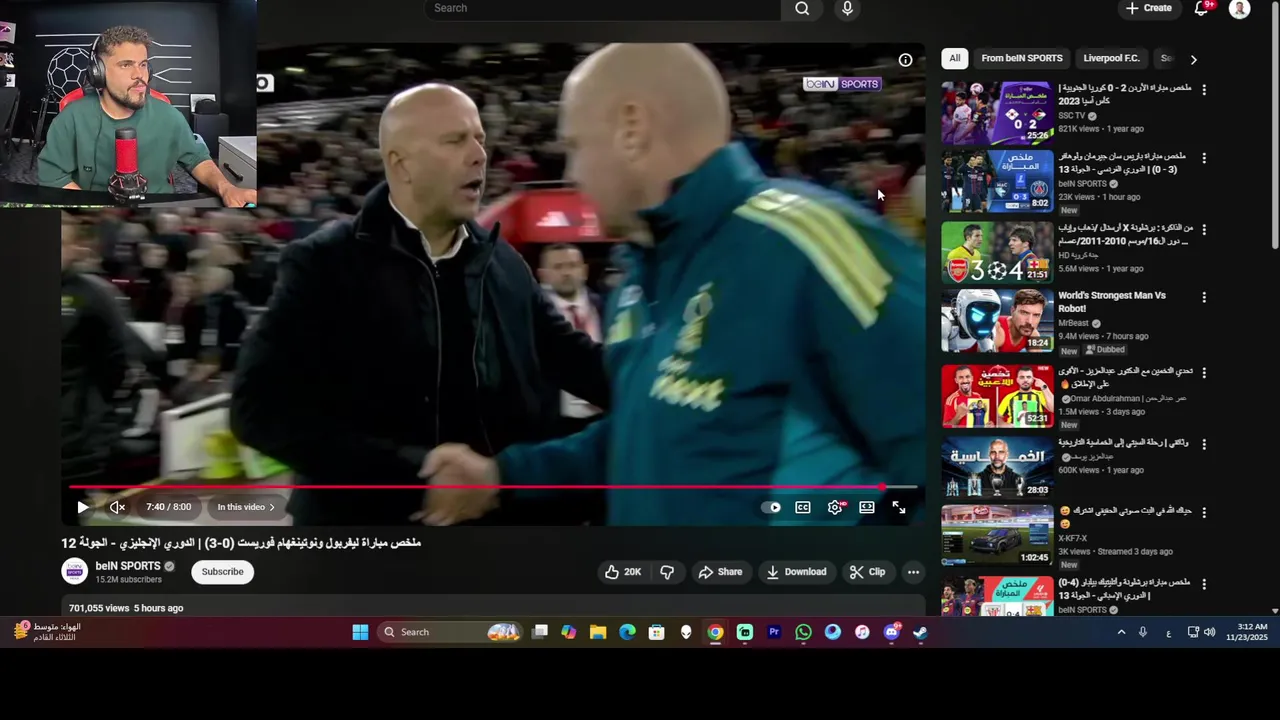Open WhatsApp from taskbar
The image size is (1280, 720).
803,632
